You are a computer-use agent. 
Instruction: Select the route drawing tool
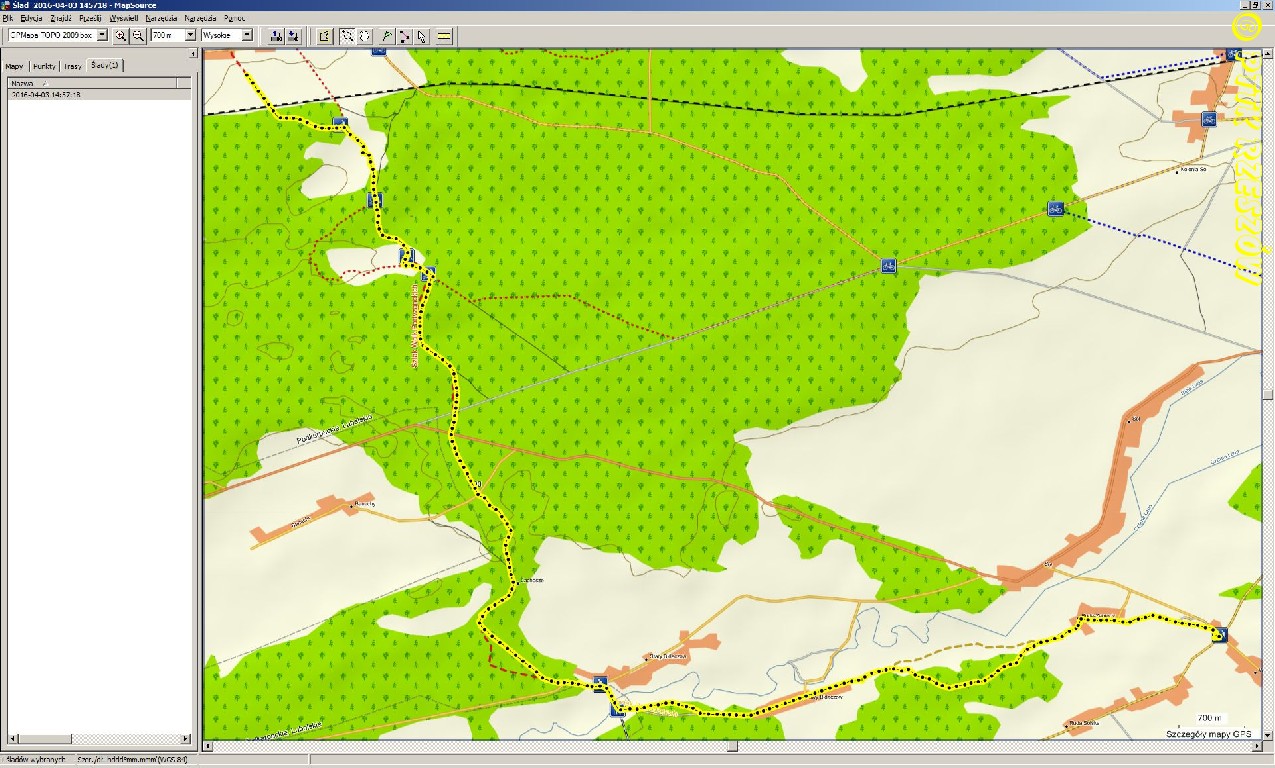404,36
